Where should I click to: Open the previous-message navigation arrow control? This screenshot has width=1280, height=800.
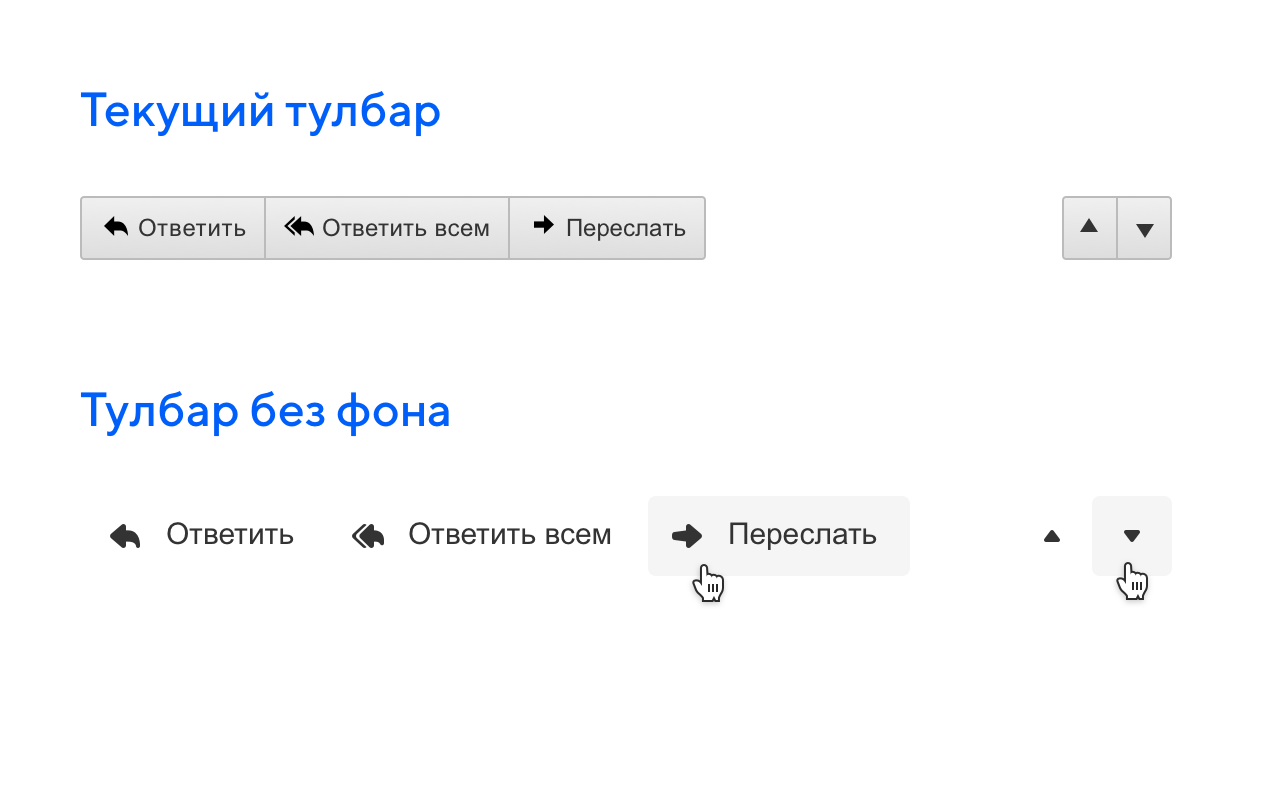click(x=1089, y=227)
